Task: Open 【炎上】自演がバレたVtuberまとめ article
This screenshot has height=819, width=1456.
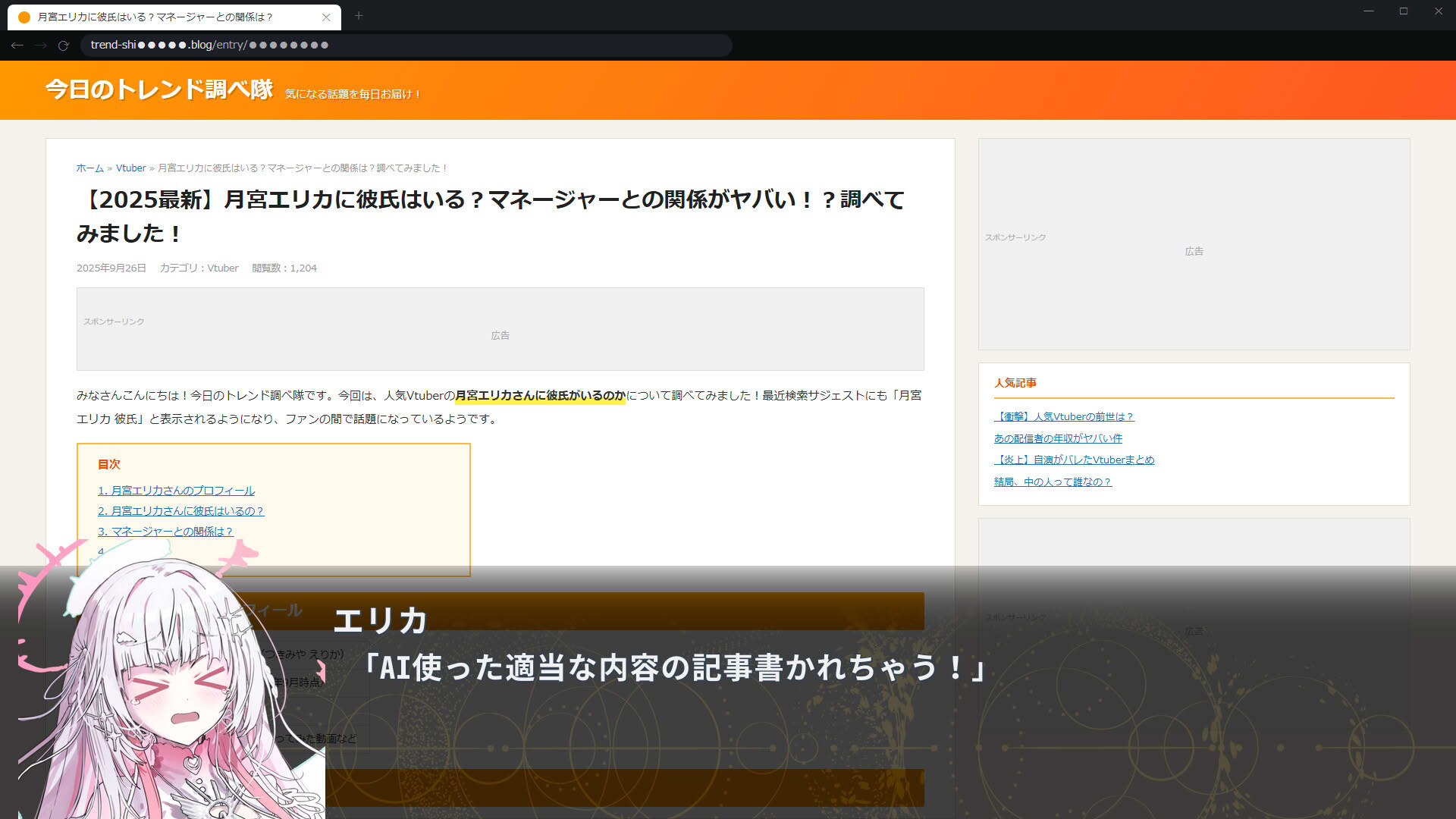Action: click(x=1074, y=460)
